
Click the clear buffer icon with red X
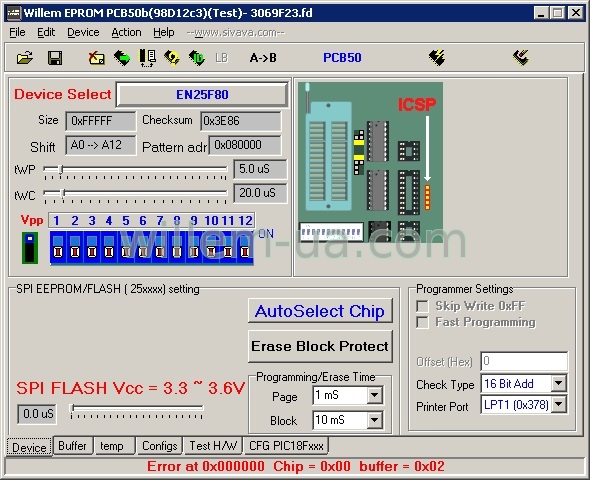pyautogui.click(x=96, y=58)
